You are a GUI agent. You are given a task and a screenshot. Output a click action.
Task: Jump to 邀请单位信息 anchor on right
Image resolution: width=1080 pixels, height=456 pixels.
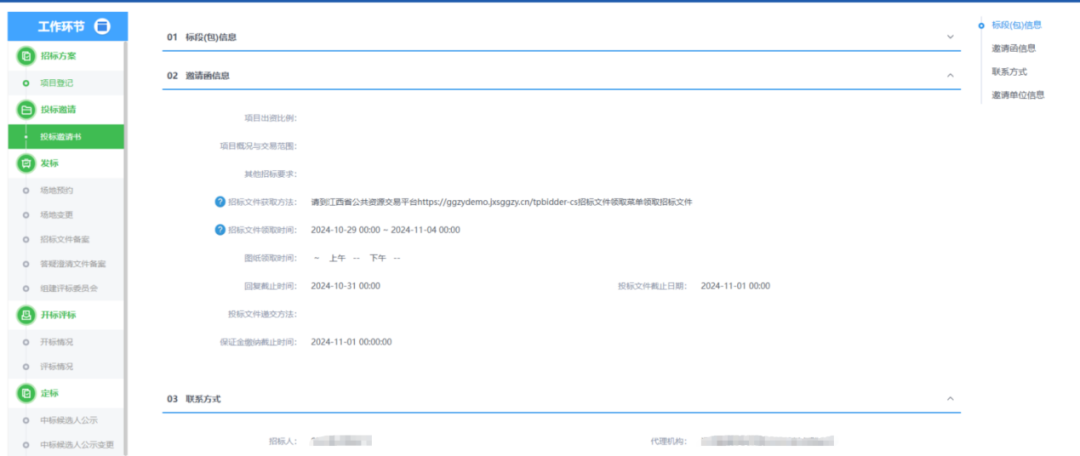pyautogui.click(x=1018, y=95)
